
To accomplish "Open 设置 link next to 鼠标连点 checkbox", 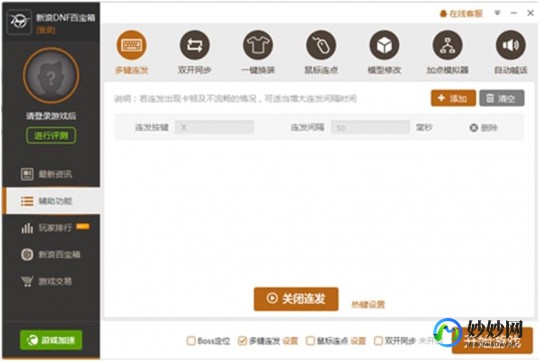I will coord(358,341).
